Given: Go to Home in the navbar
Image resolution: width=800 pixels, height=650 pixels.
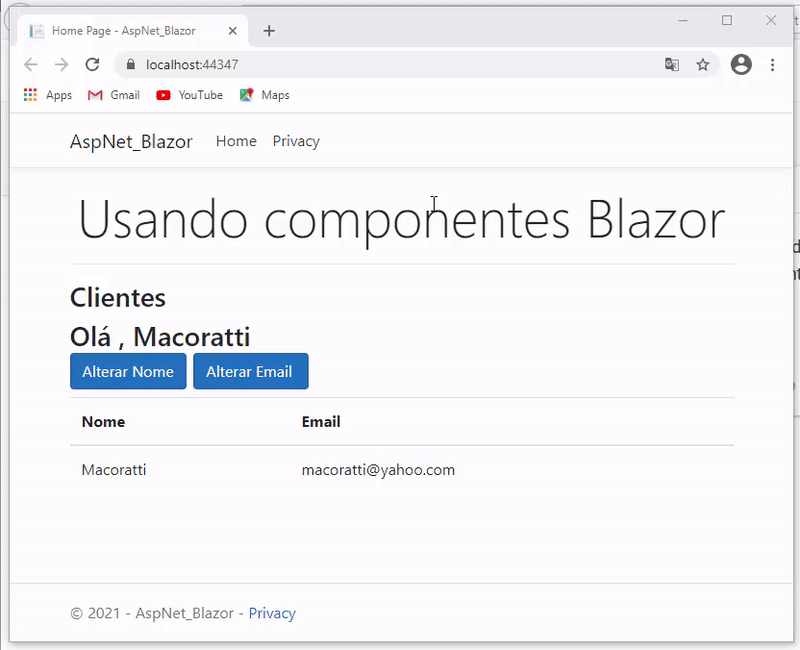Looking at the screenshot, I should tap(236, 141).
